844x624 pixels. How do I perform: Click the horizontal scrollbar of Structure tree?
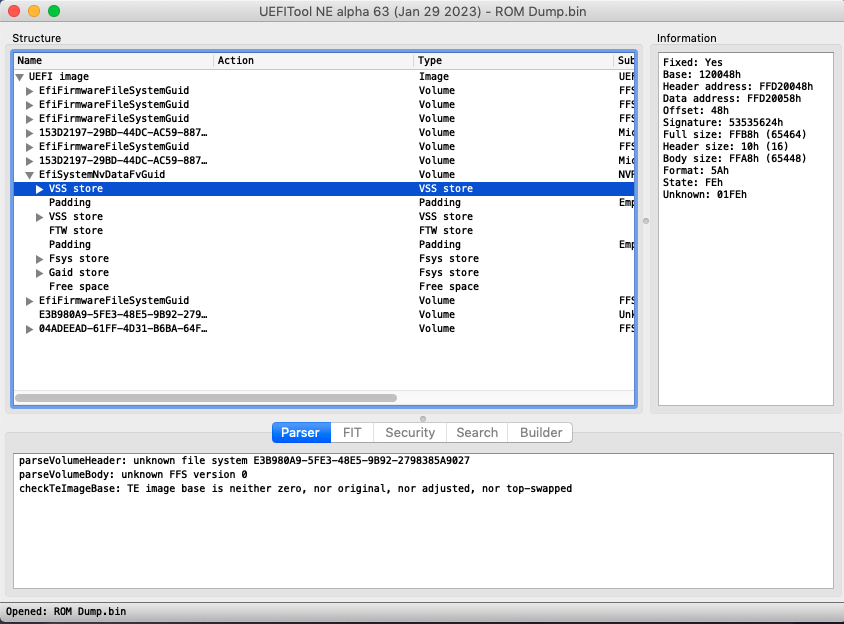click(x=206, y=398)
